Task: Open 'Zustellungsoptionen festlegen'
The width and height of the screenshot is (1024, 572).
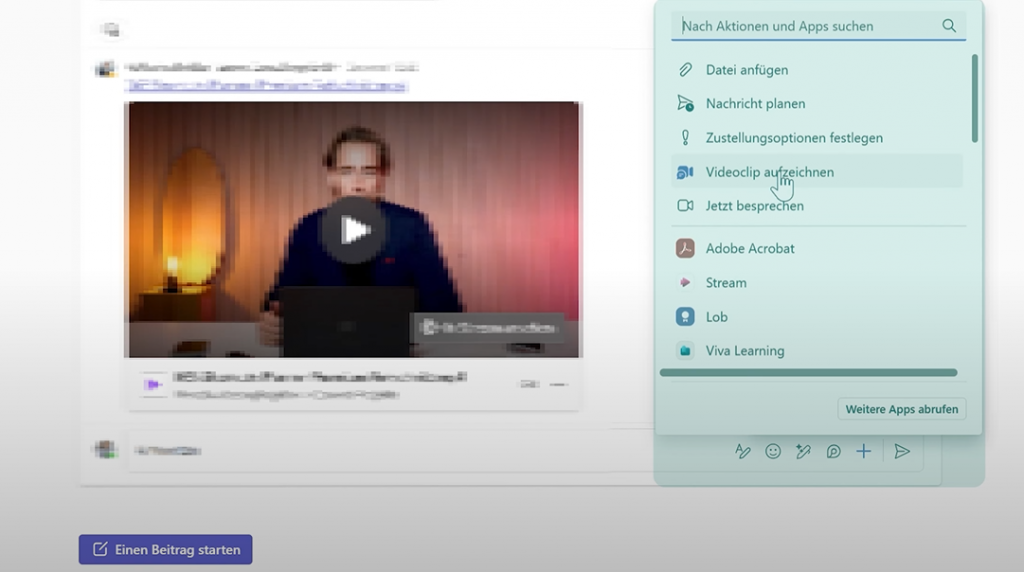Action: [x=816, y=138]
